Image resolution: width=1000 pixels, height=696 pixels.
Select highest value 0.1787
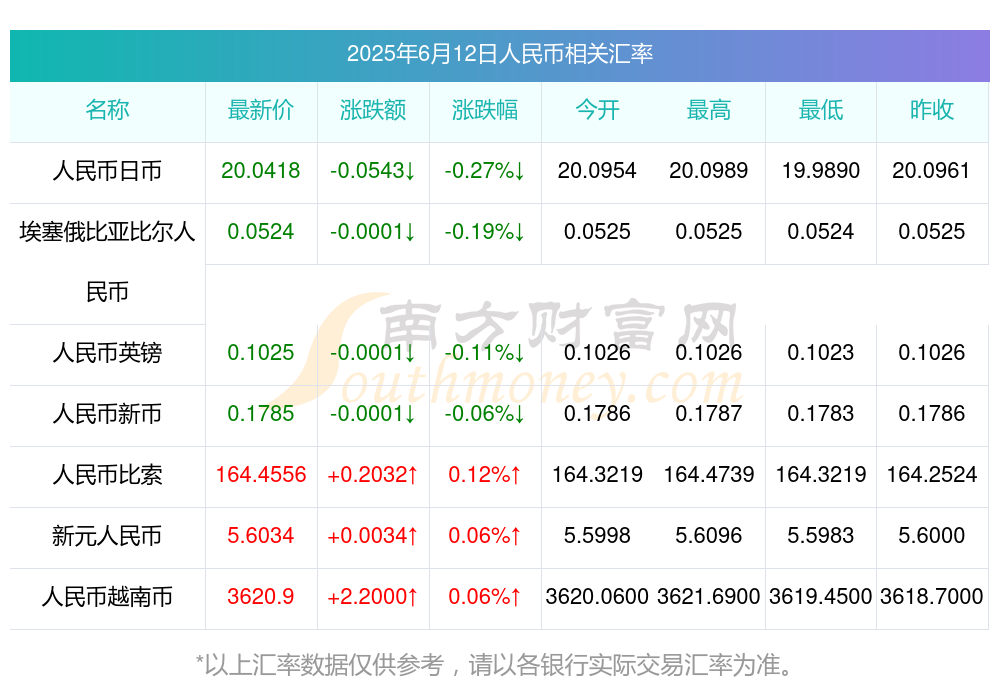click(x=709, y=414)
